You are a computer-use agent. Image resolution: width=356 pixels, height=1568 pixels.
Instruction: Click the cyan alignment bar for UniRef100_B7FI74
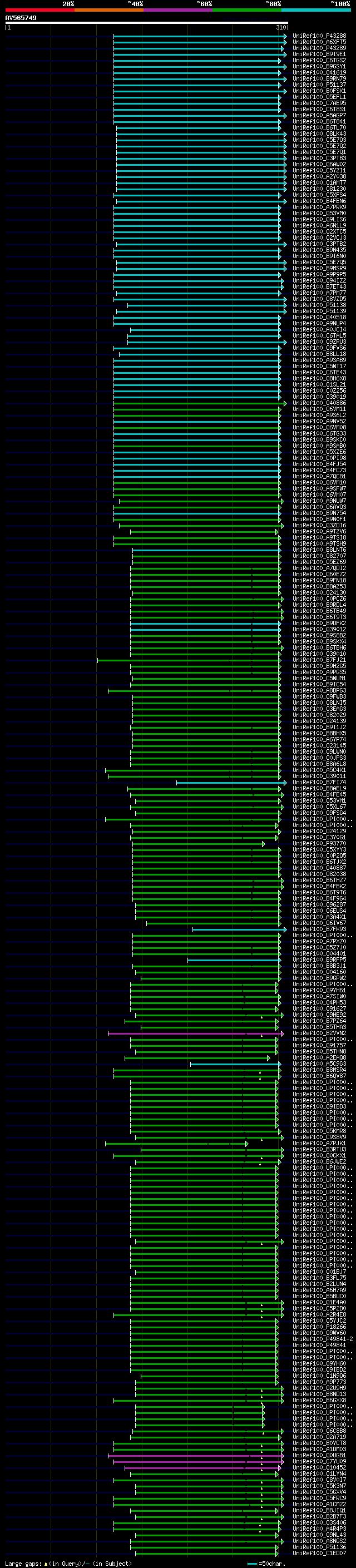point(231,783)
